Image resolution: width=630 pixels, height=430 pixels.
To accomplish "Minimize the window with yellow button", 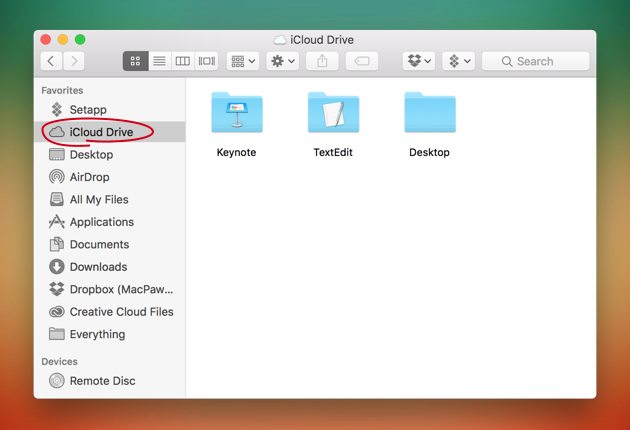I will point(63,39).
